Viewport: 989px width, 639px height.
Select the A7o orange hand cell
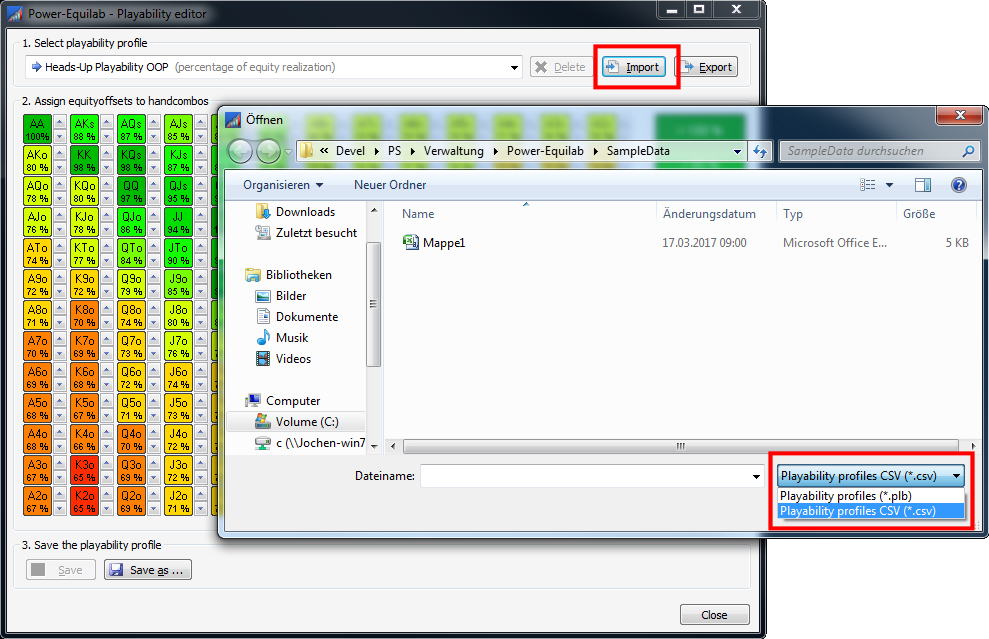[x=37, y=346]
